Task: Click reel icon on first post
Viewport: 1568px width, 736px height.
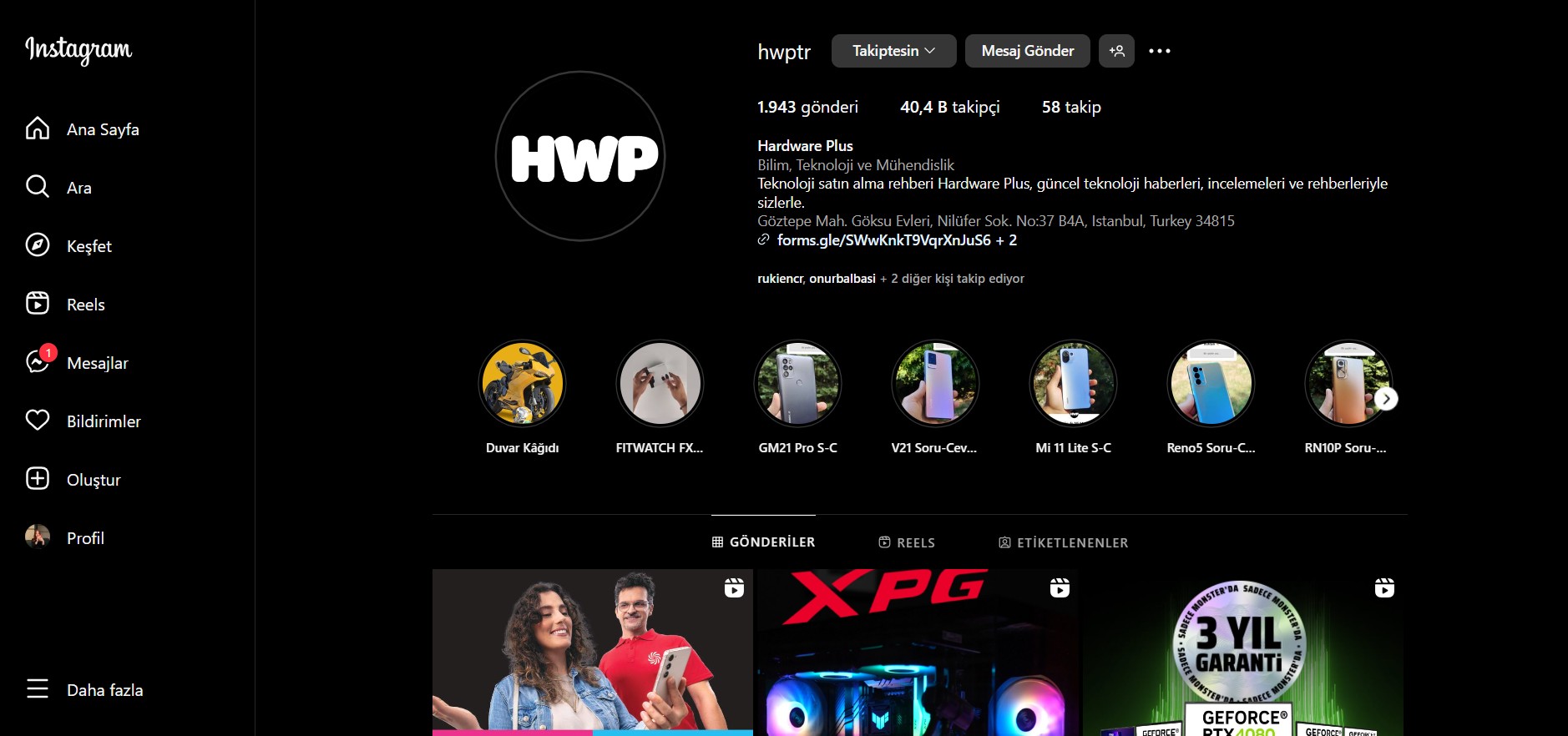Action: [734, 588]
